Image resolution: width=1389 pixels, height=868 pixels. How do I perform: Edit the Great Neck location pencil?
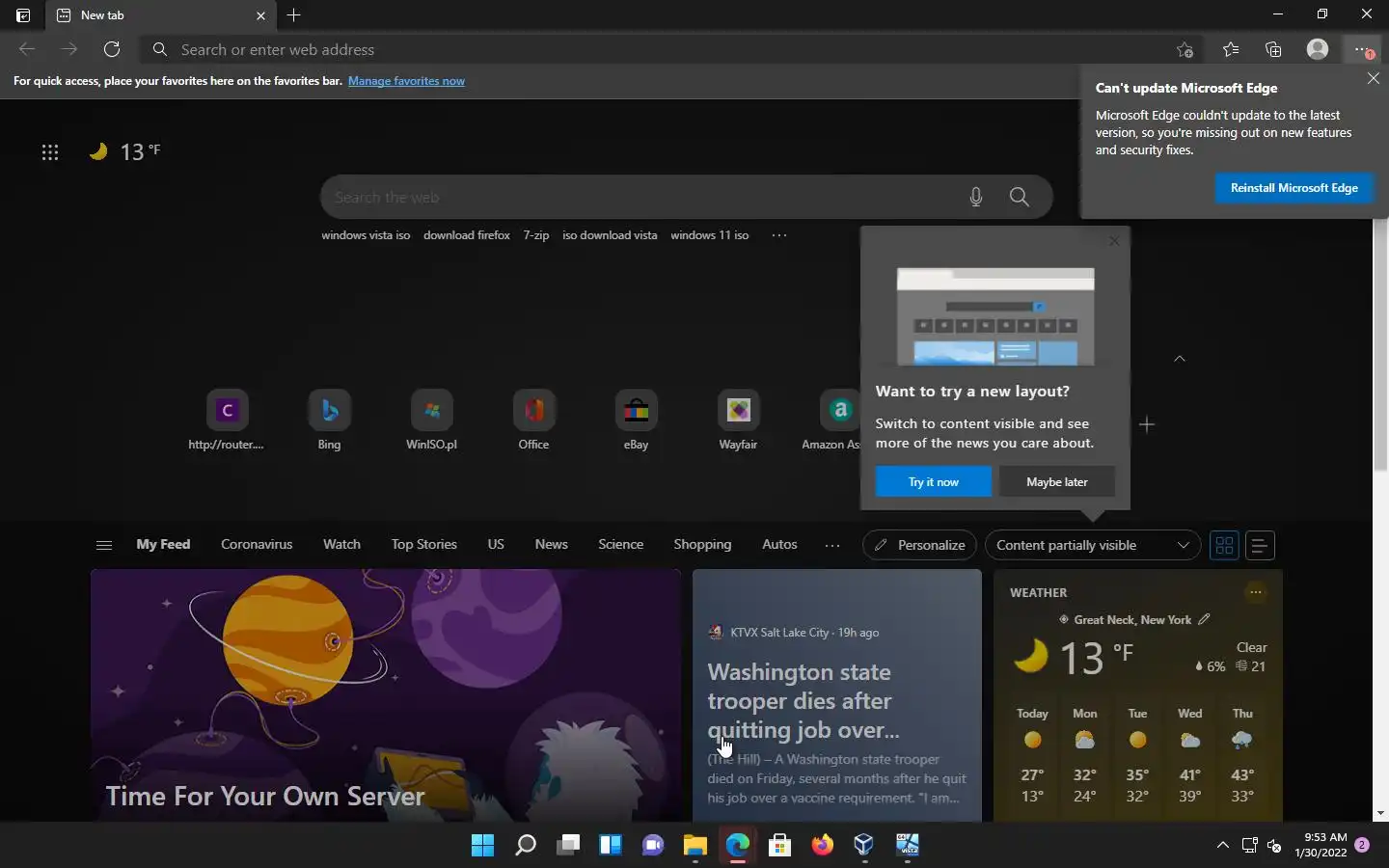click(x=1204, y=619)
